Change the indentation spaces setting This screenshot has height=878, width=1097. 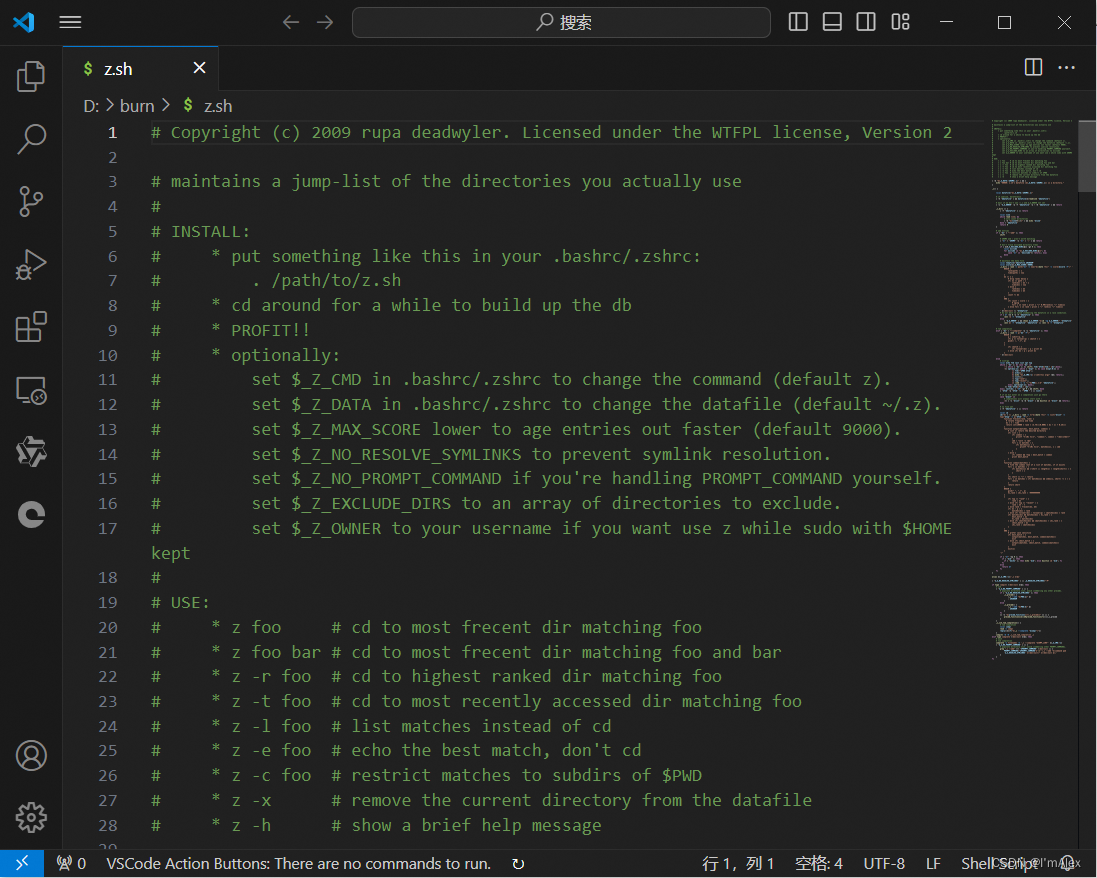(819, 863)
